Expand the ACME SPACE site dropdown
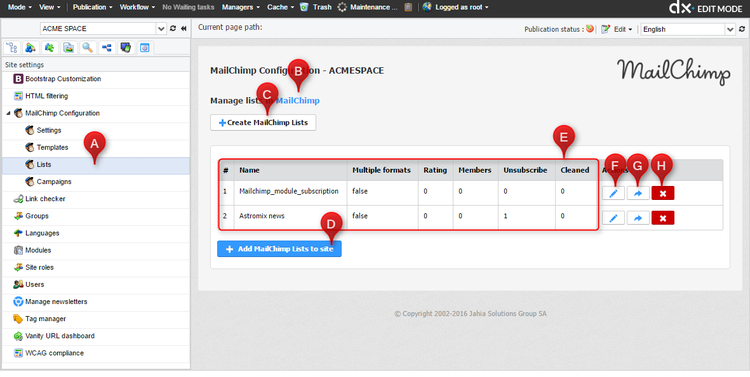 pyautogui.click(x=161, y=29)
